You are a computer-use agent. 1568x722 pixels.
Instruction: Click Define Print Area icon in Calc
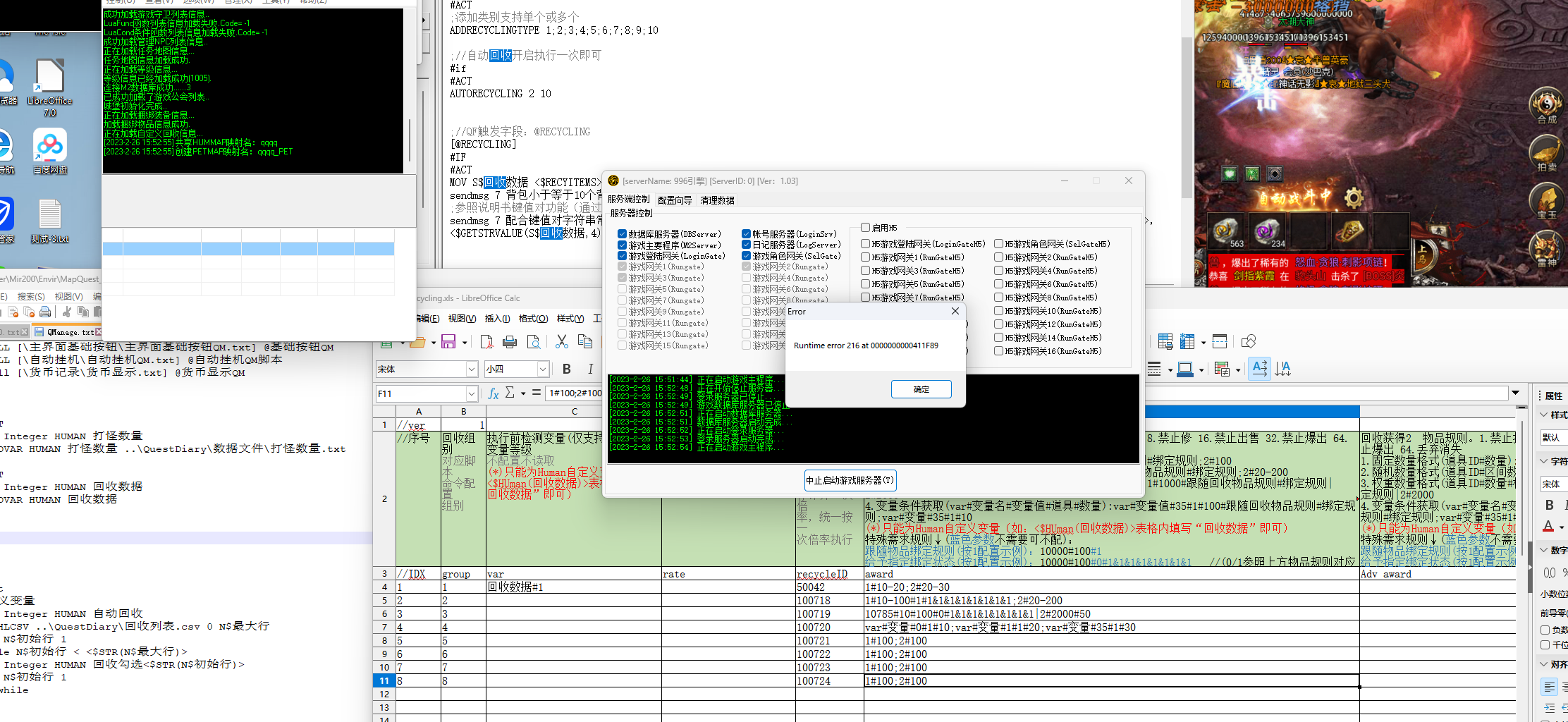tap(1165, 342)
